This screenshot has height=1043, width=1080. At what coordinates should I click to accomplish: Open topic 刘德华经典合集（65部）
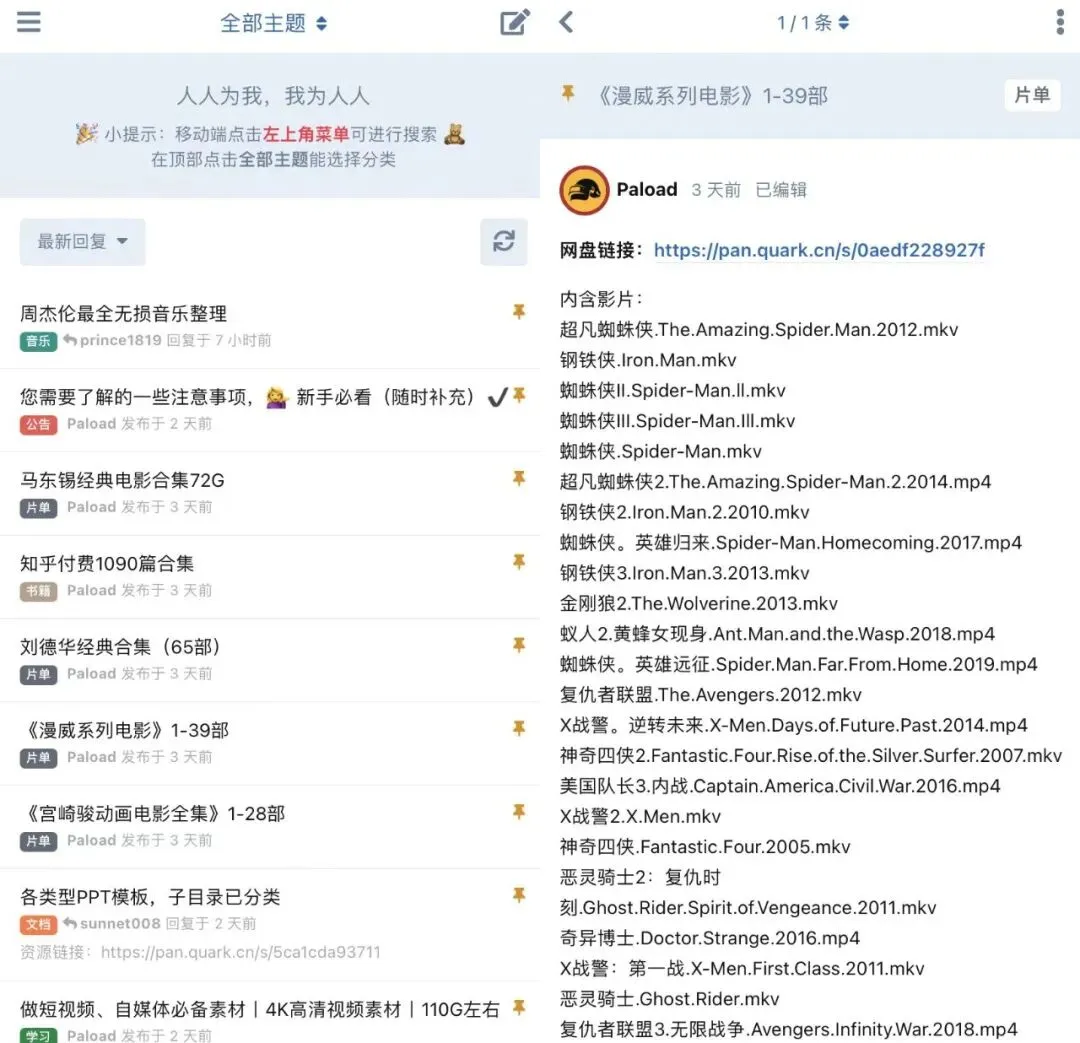point(120,647)
